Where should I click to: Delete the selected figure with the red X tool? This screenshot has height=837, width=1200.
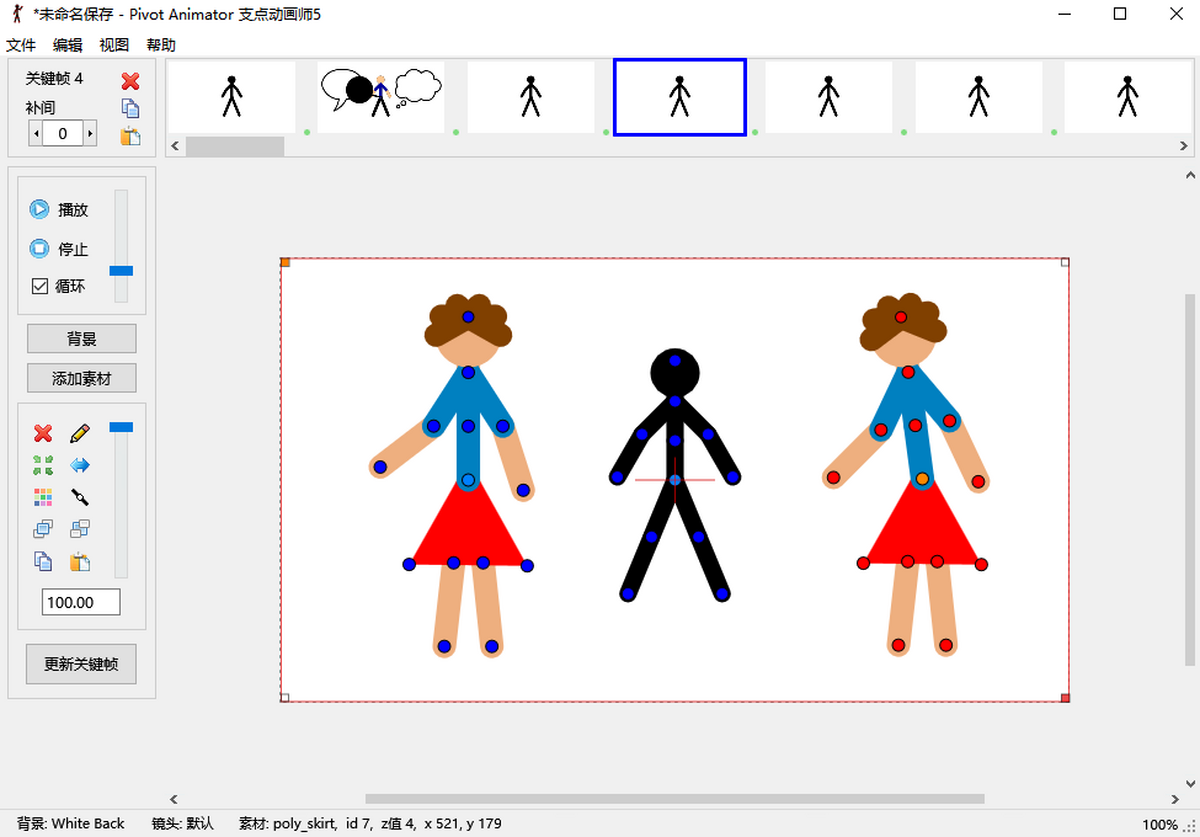tap(43, 433)
